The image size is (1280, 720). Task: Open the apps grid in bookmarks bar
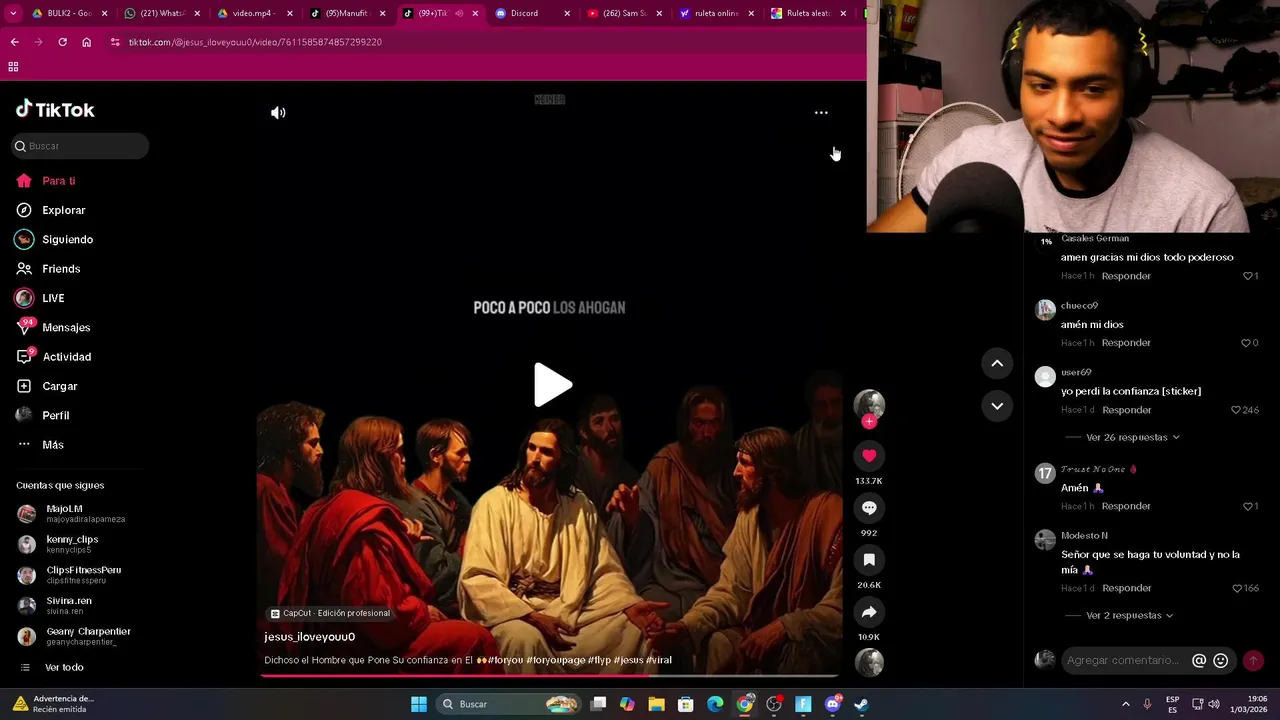click(13, 67)
